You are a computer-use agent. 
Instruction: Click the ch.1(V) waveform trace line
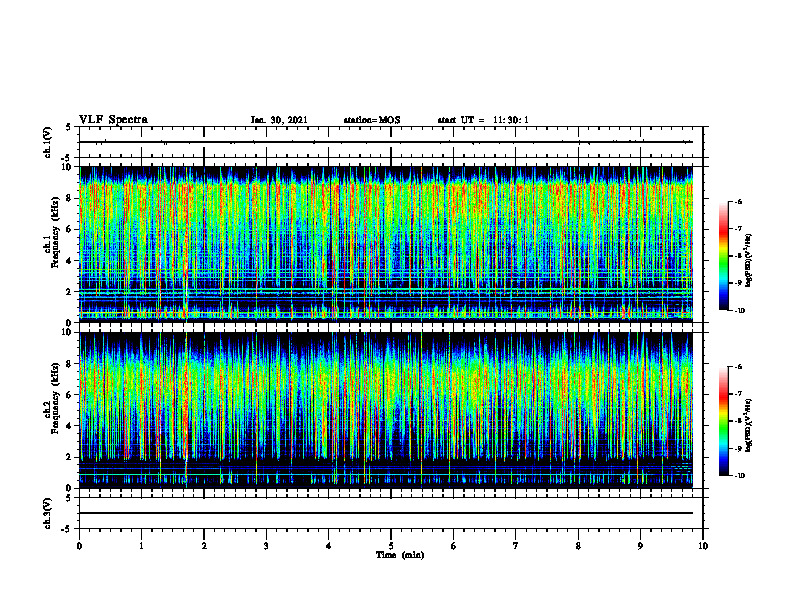coord(386,142)
